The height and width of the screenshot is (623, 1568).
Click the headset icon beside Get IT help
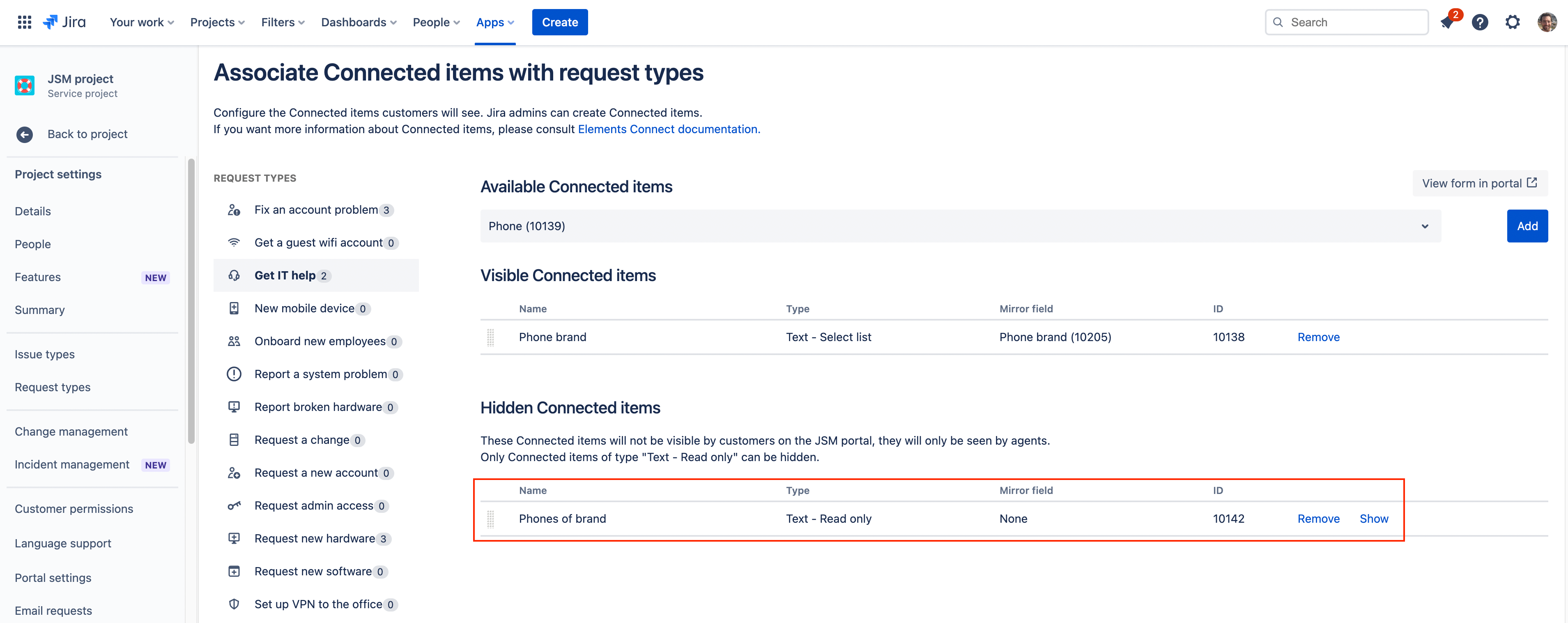pos(235,275)
